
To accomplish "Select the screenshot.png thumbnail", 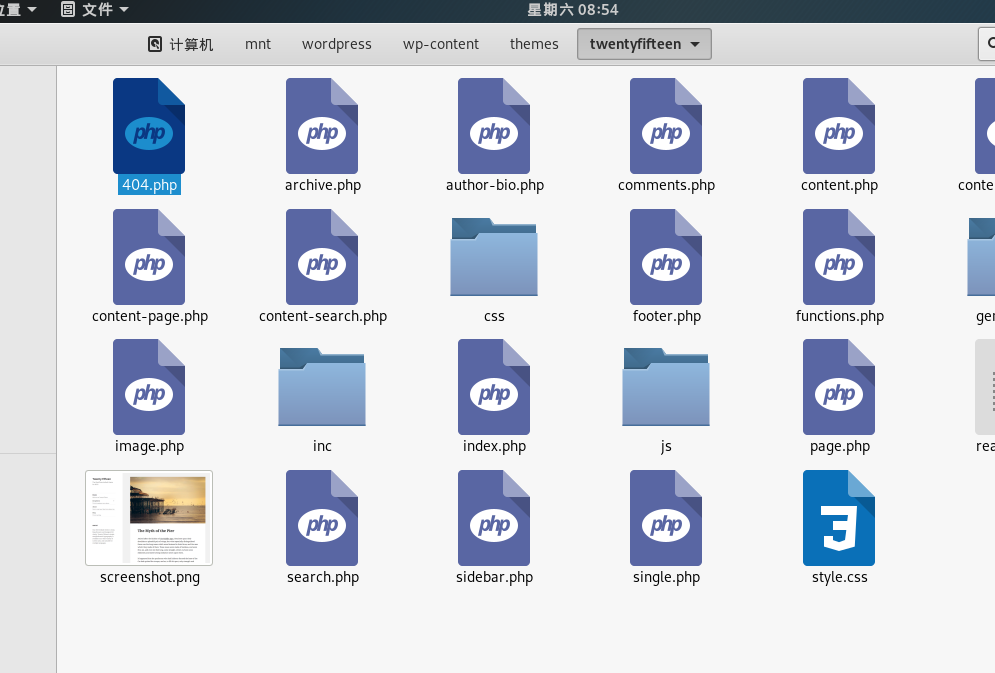I will 149,518.
